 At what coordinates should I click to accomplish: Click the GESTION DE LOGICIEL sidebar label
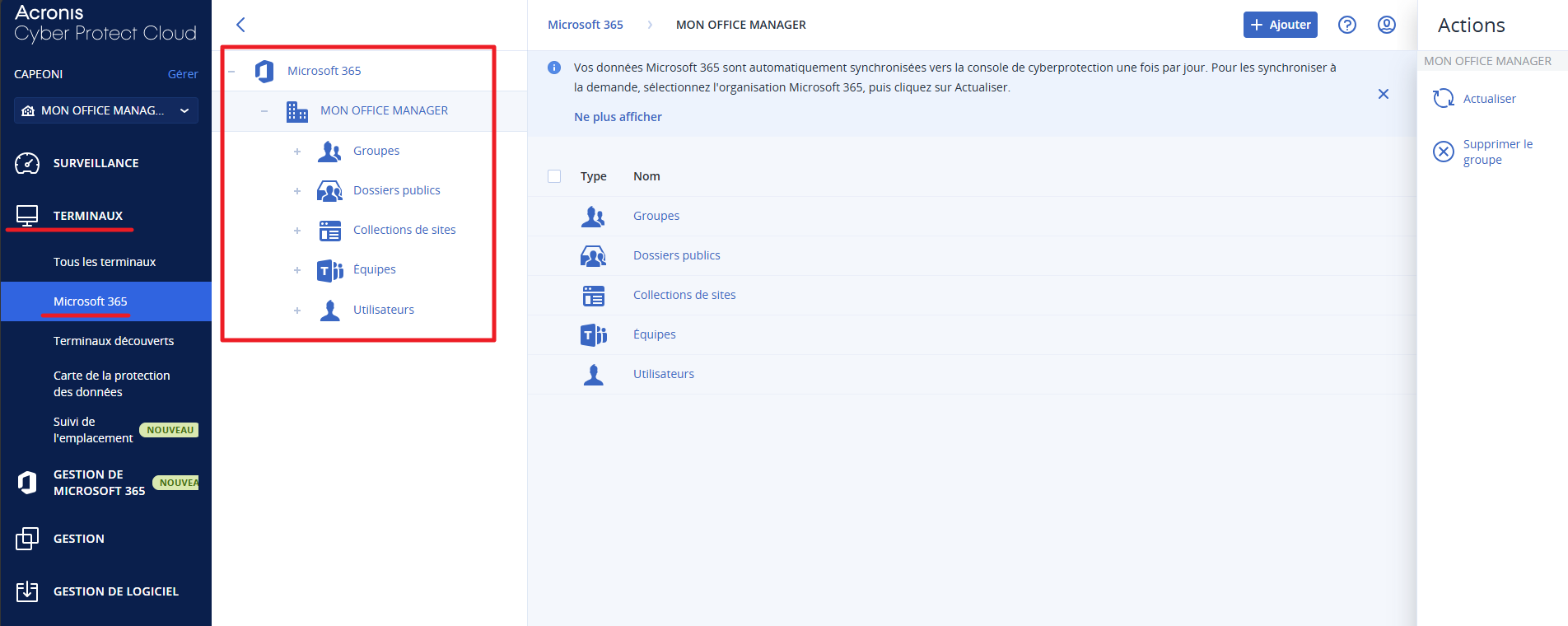point(116,591)
